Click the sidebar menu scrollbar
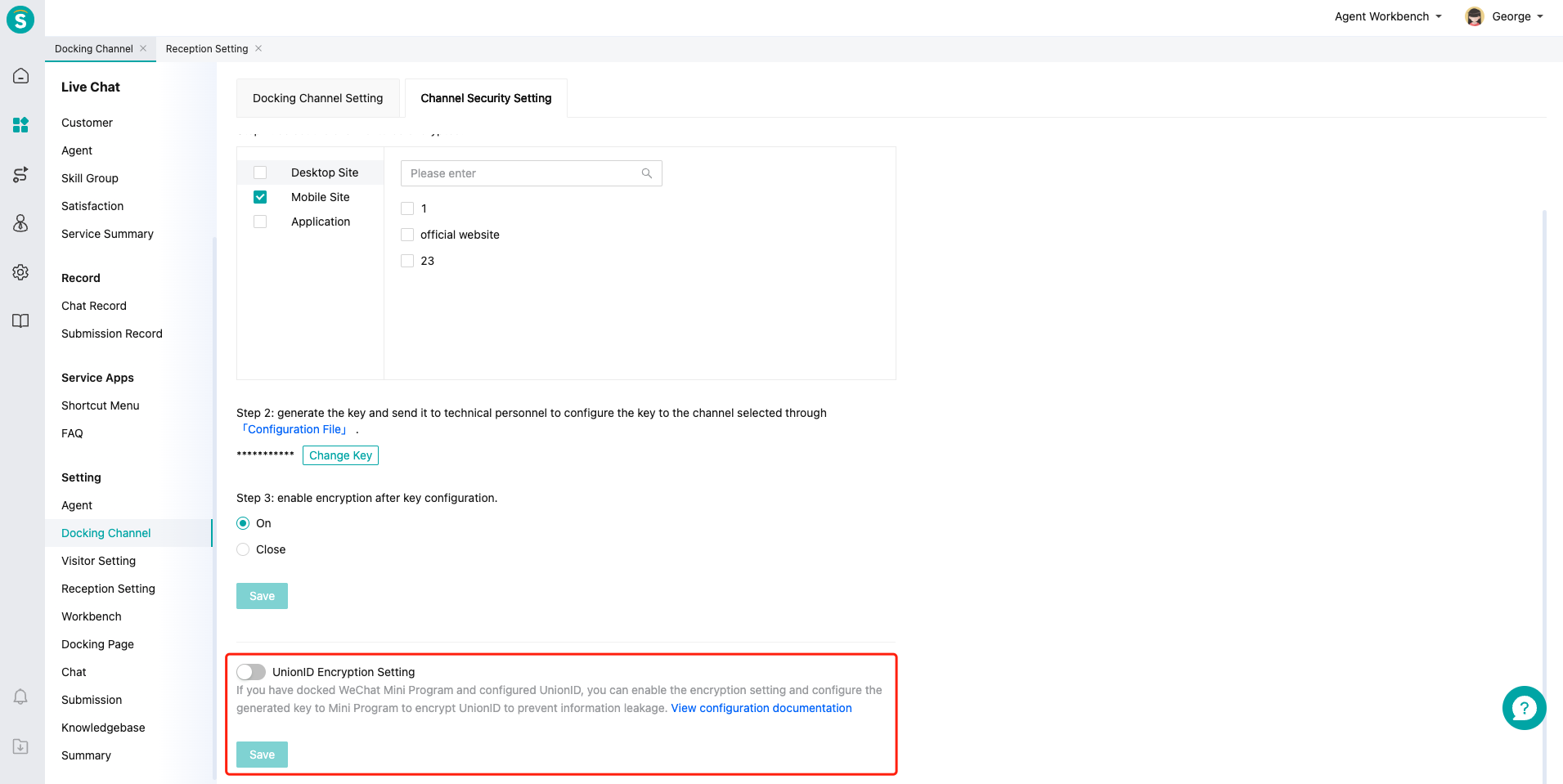This screenshot has width=1563, height=784. click(214, 507)
